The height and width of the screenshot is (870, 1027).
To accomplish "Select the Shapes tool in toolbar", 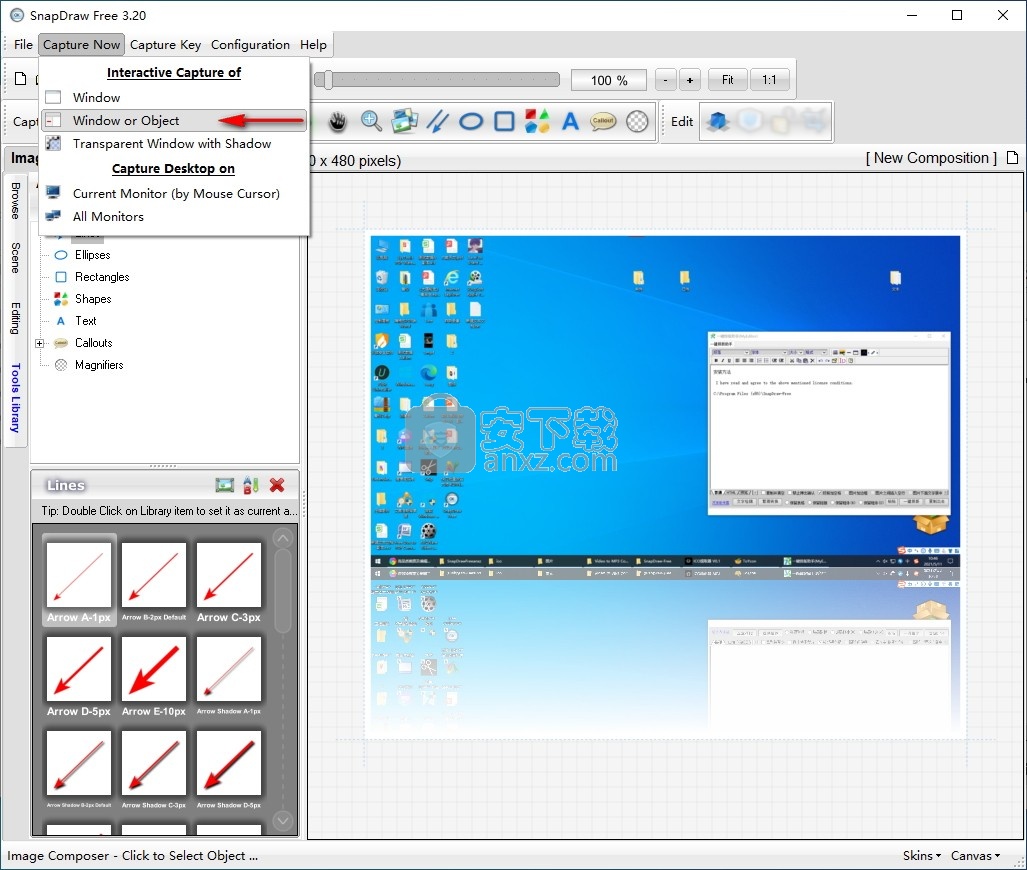I will click(x=537, y=121).
